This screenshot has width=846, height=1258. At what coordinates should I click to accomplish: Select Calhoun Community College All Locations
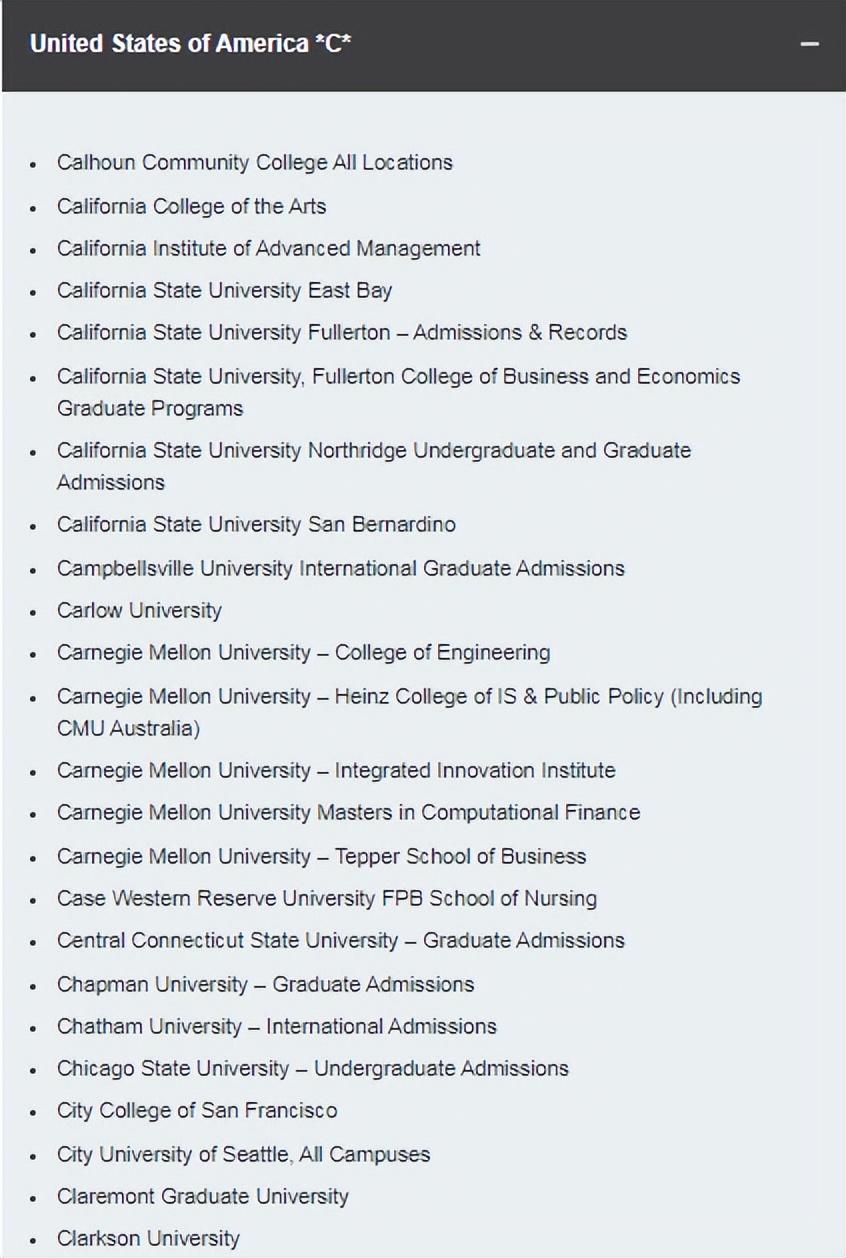pos(254,163)
